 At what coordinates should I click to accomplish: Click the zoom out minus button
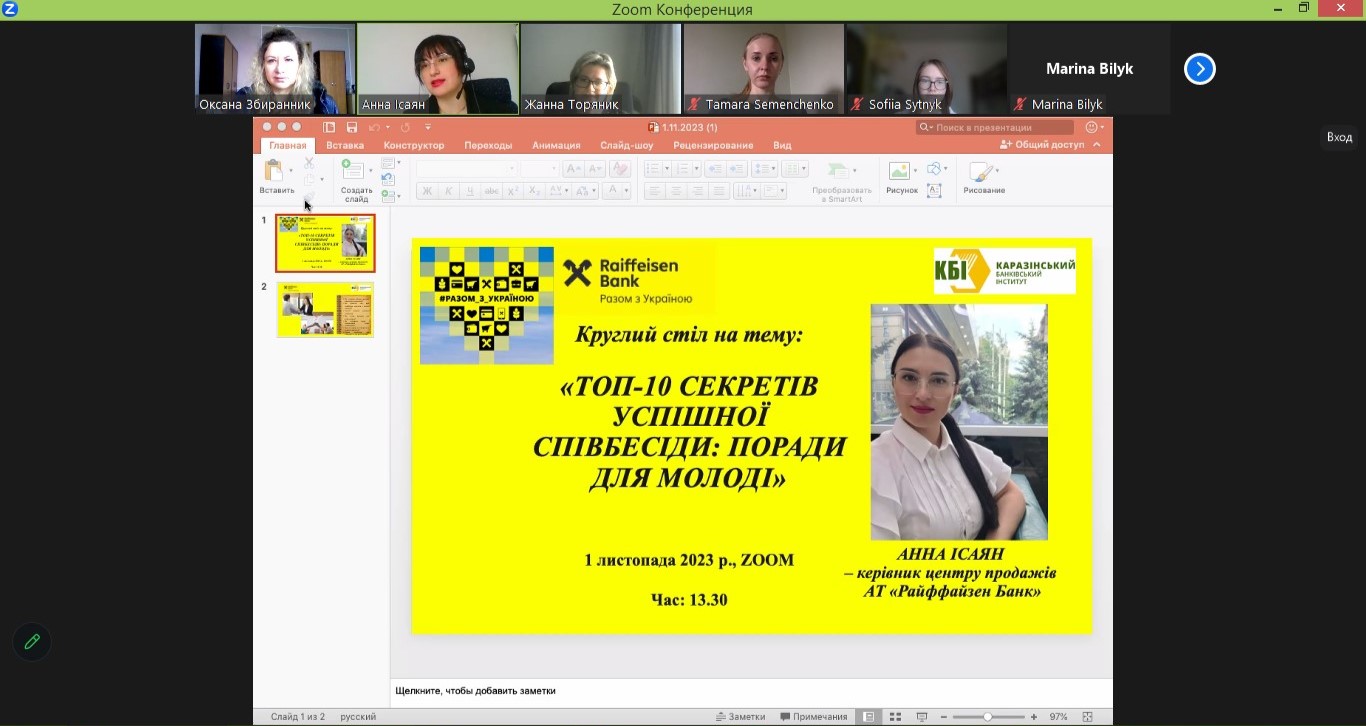[943, 717]
